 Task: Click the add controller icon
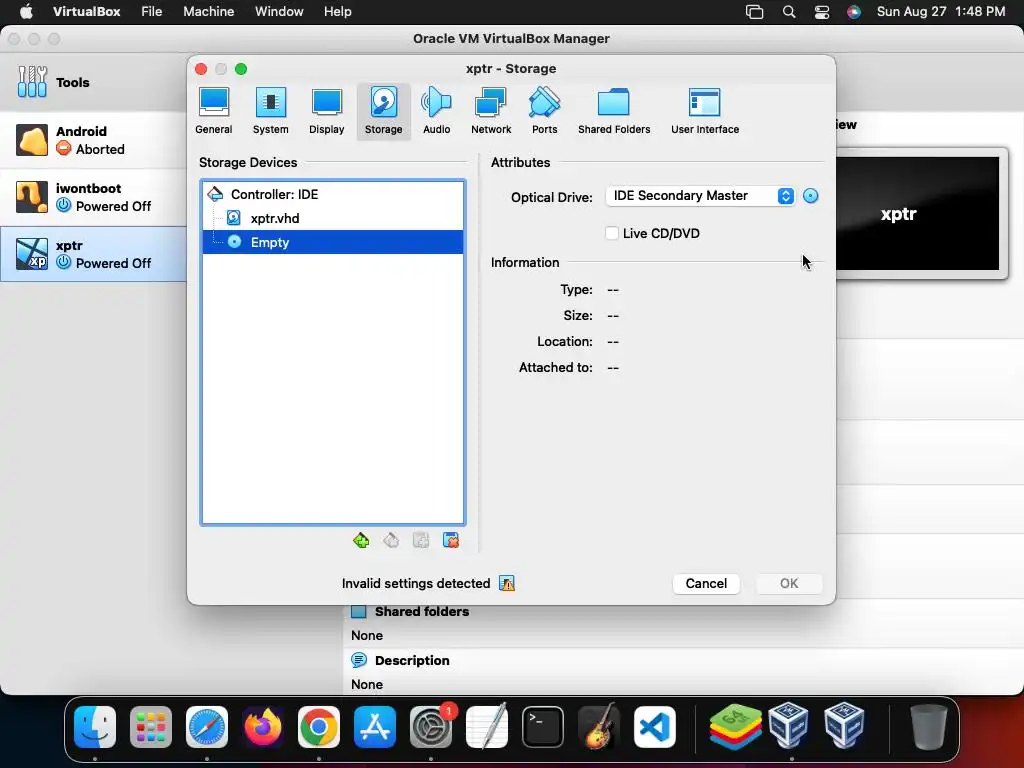(361, 541)
